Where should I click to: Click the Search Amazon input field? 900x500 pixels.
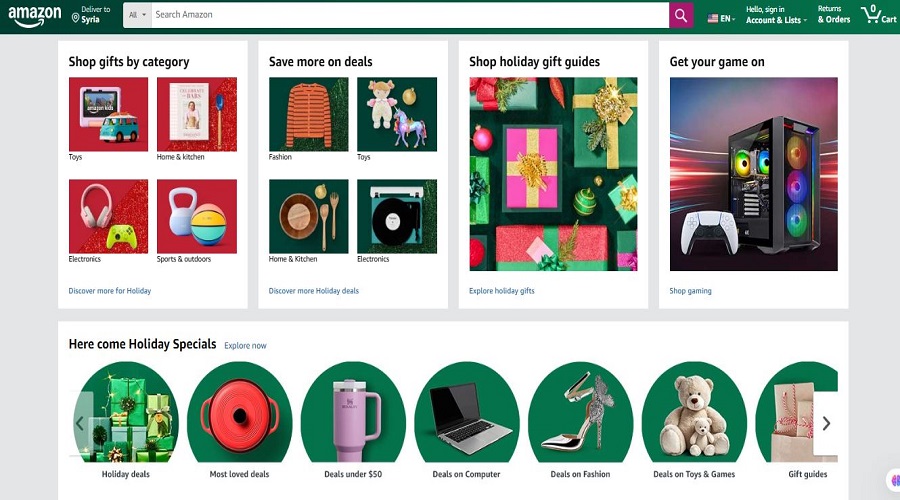[x=410, y=15]
